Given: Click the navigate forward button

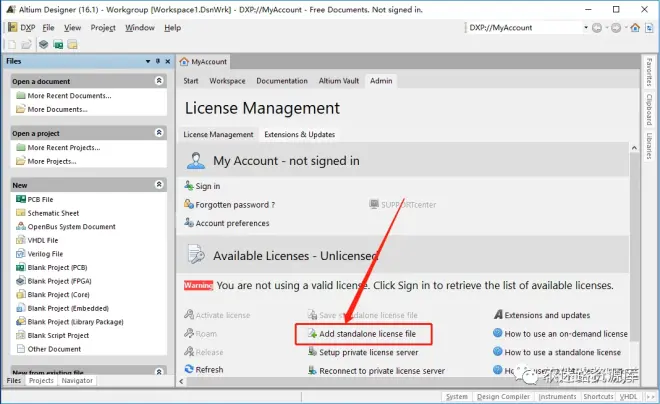Looking at the screenshot, I should click(x=616, y=28).
